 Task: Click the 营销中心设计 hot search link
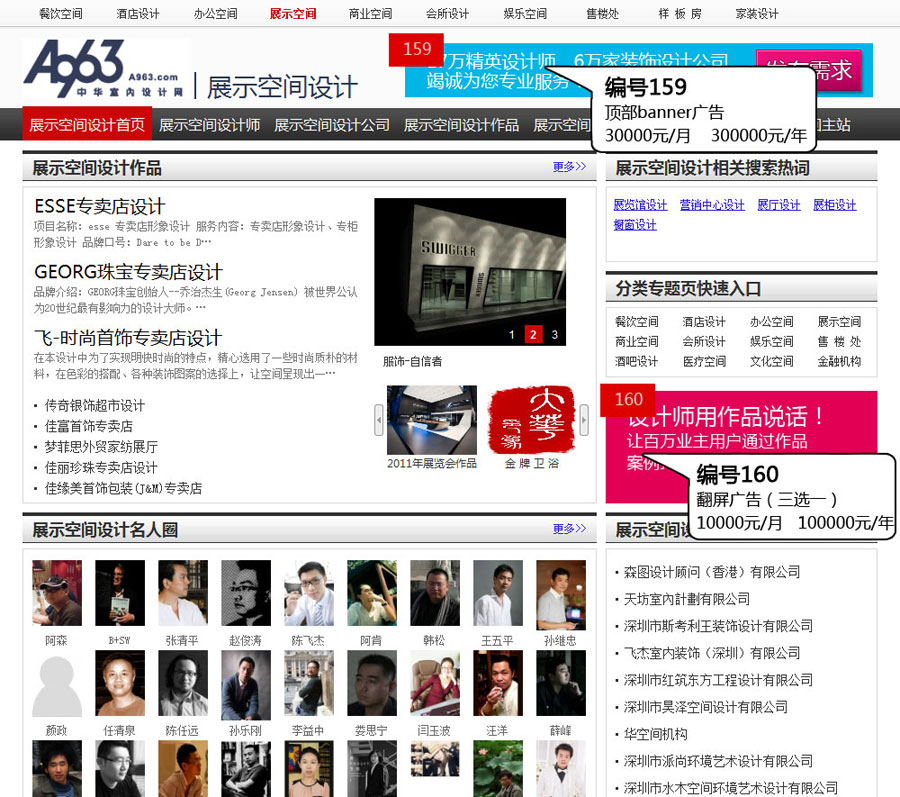click(712, 205)
